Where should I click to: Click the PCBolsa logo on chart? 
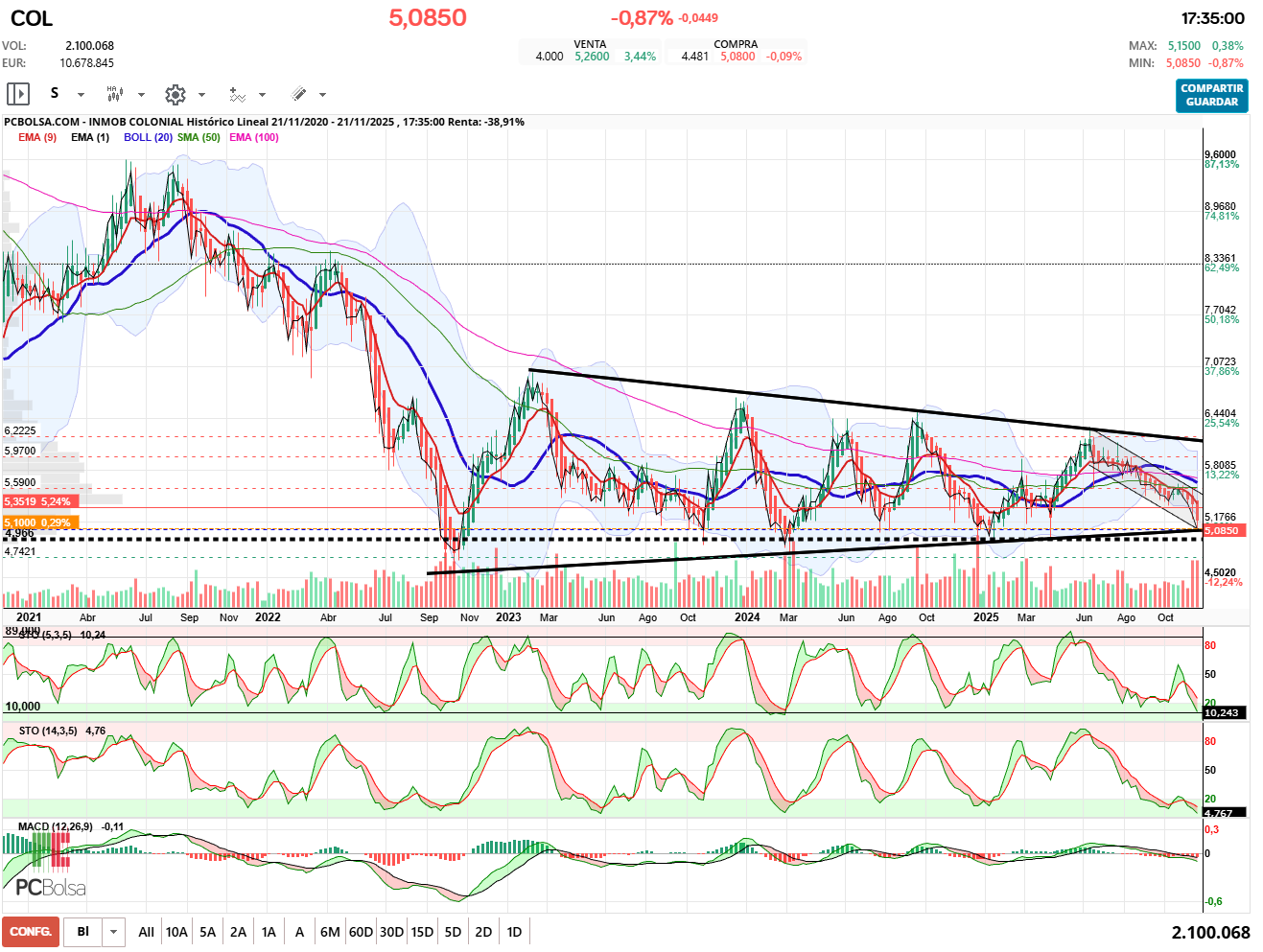[51, 887]
